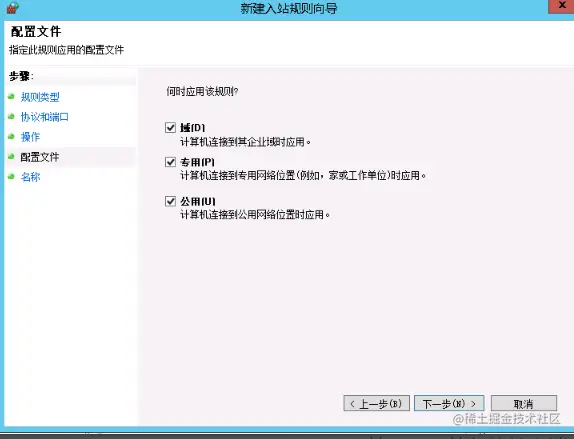Click the firewall wizard title bar icon
This screenshot has height=439, width=574.
coord(12,7)
